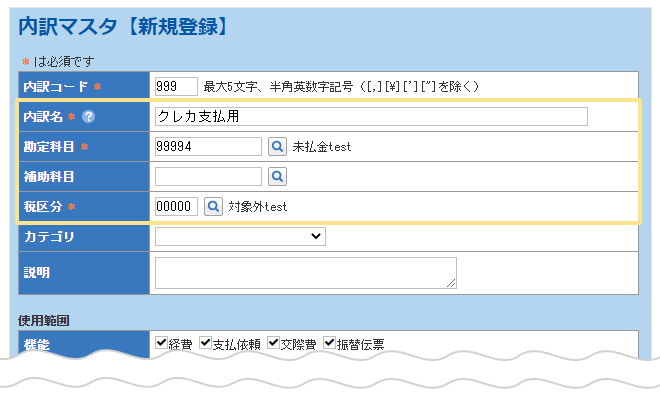The width and height of the screenshot is (660, 399).
Task: Click the 内訳コード row label
Action: point(56,86)
